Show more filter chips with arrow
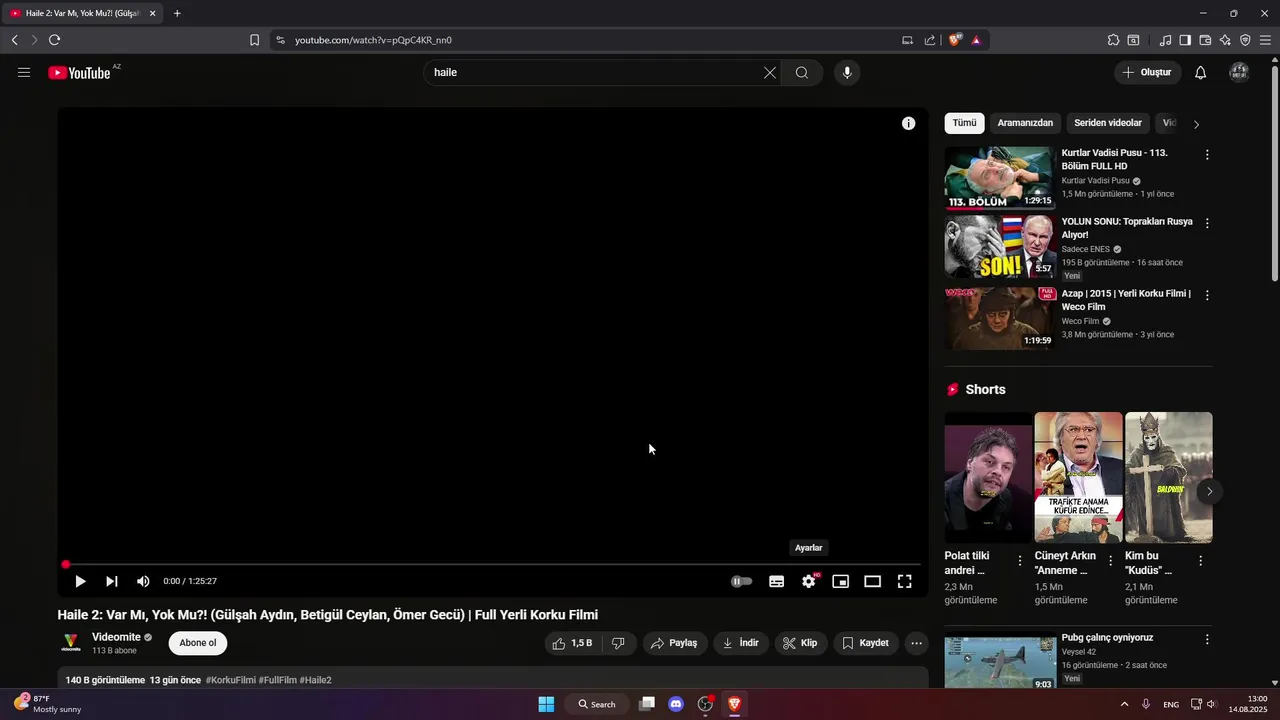 [1196, 124]
